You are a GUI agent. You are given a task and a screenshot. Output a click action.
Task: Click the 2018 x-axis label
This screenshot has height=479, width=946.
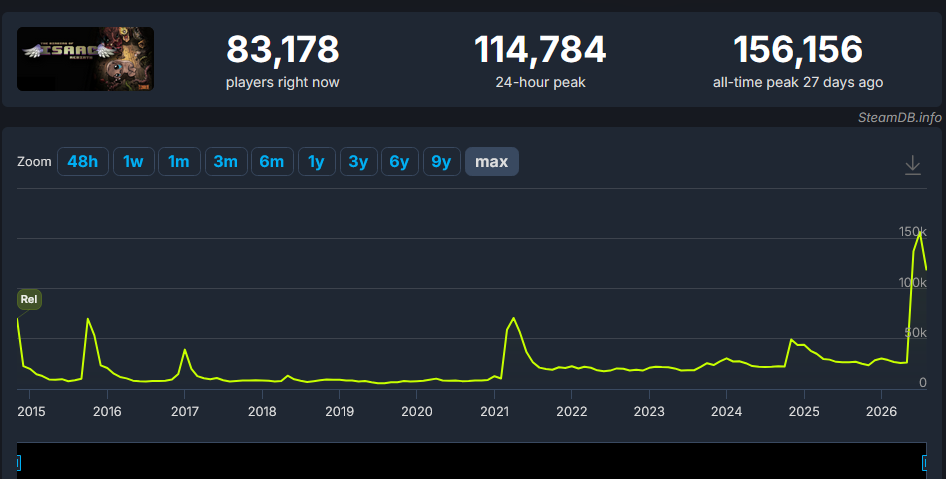(x=262, y=411)
